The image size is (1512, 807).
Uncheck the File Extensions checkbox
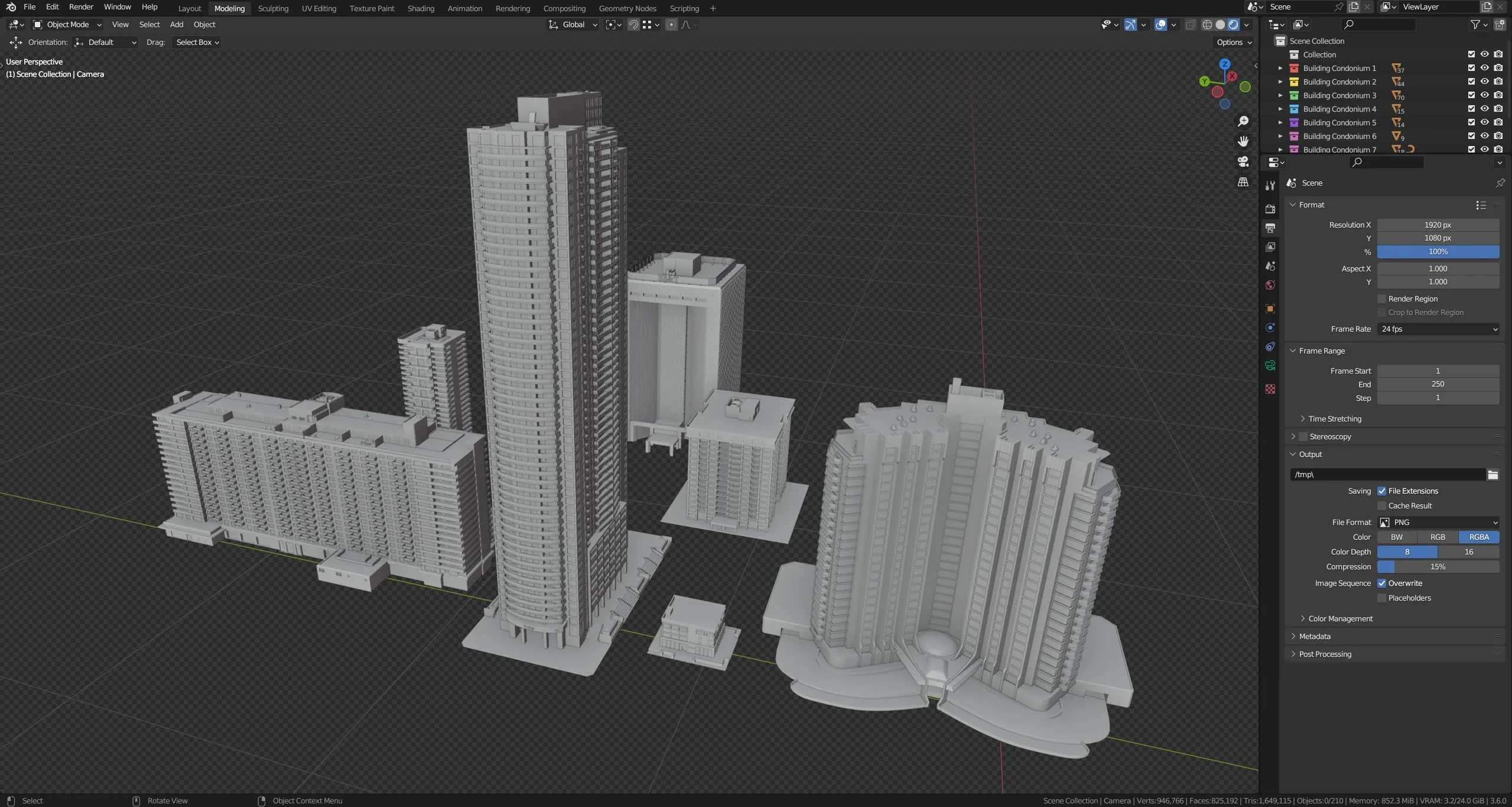point(1381,491)
